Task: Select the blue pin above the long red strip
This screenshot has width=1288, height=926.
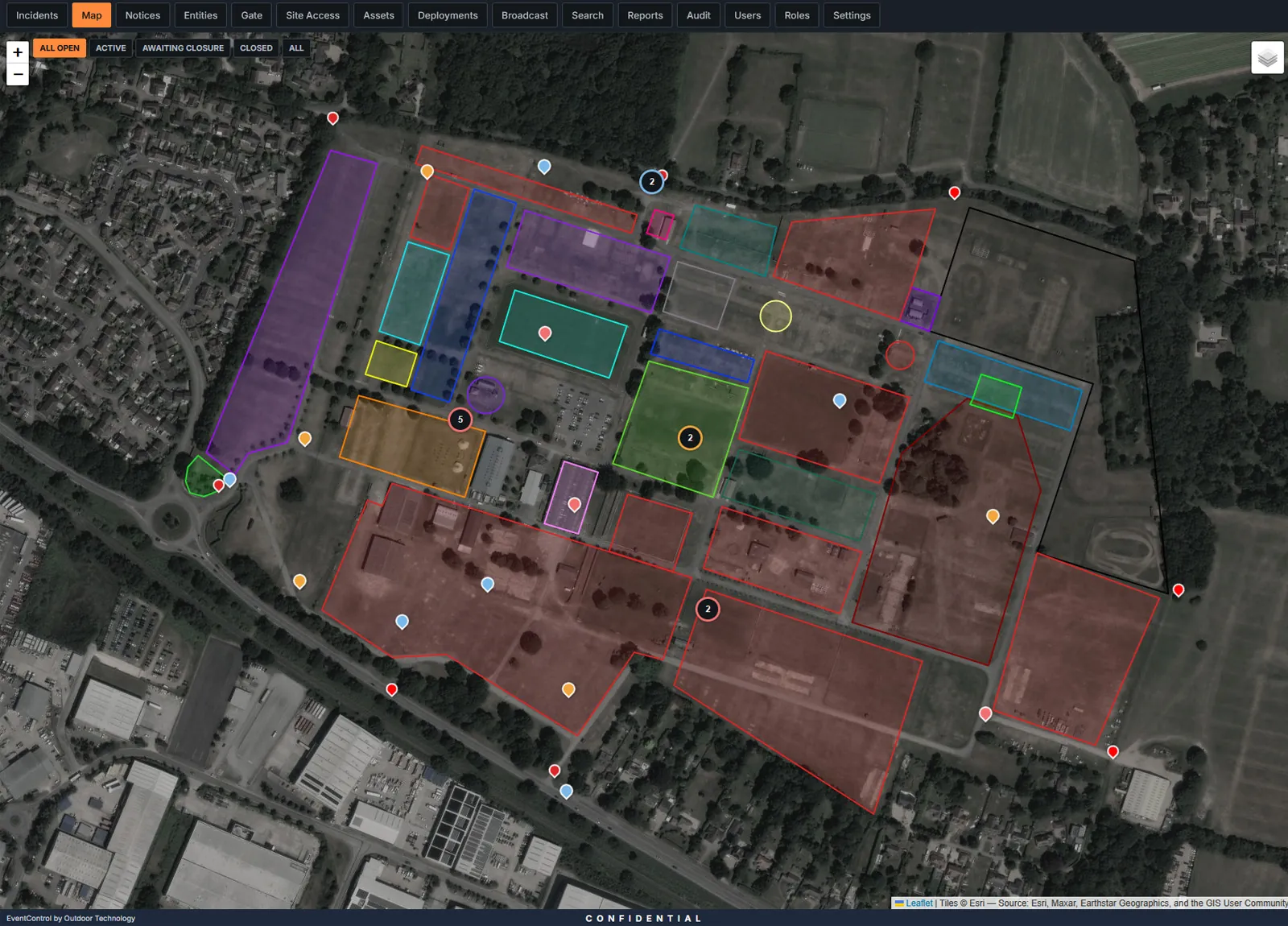Action: click(x=544, y=167)
